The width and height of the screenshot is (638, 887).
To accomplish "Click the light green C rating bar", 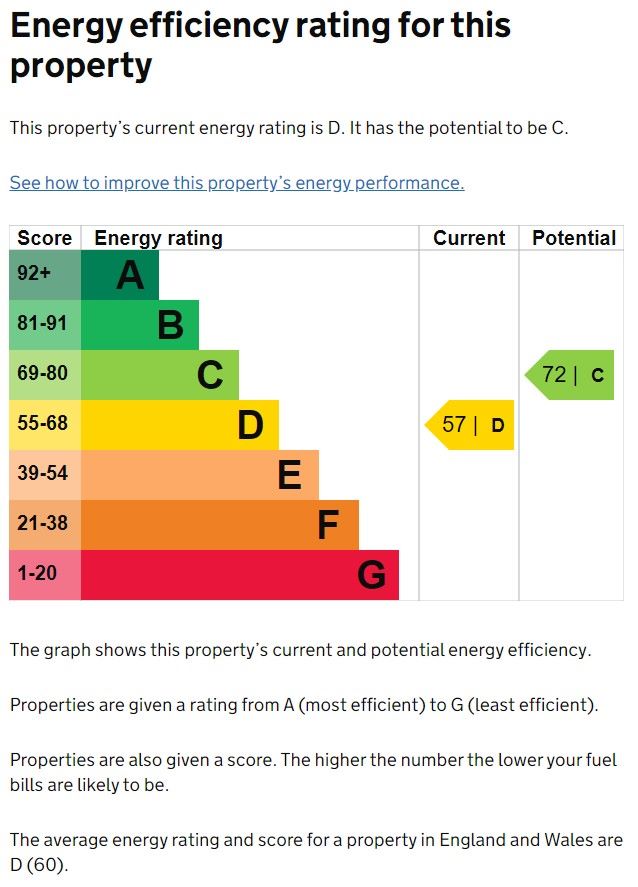I will [159, 375].
